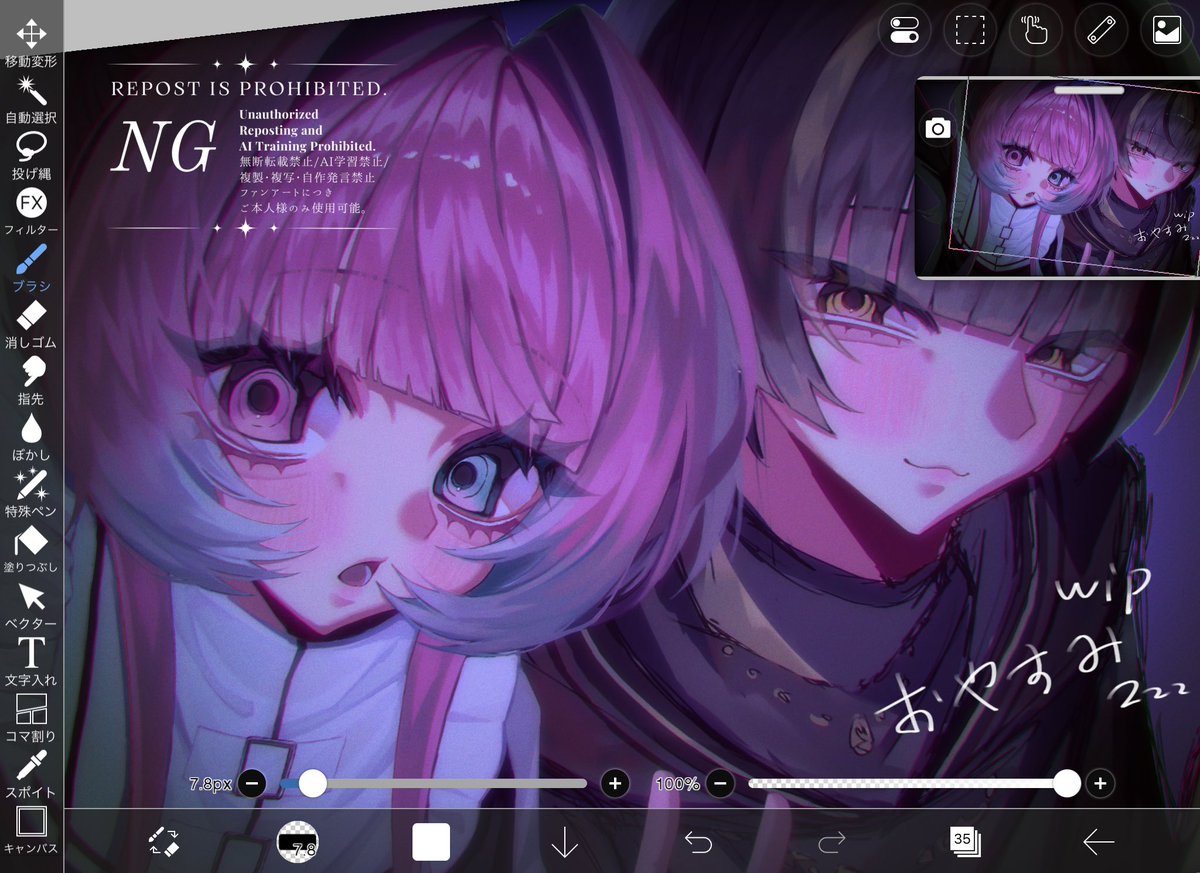This screenshot has width=1200, height=873.
Task: Open the brush settings via brush preview circle
Action: click(299, 843)
